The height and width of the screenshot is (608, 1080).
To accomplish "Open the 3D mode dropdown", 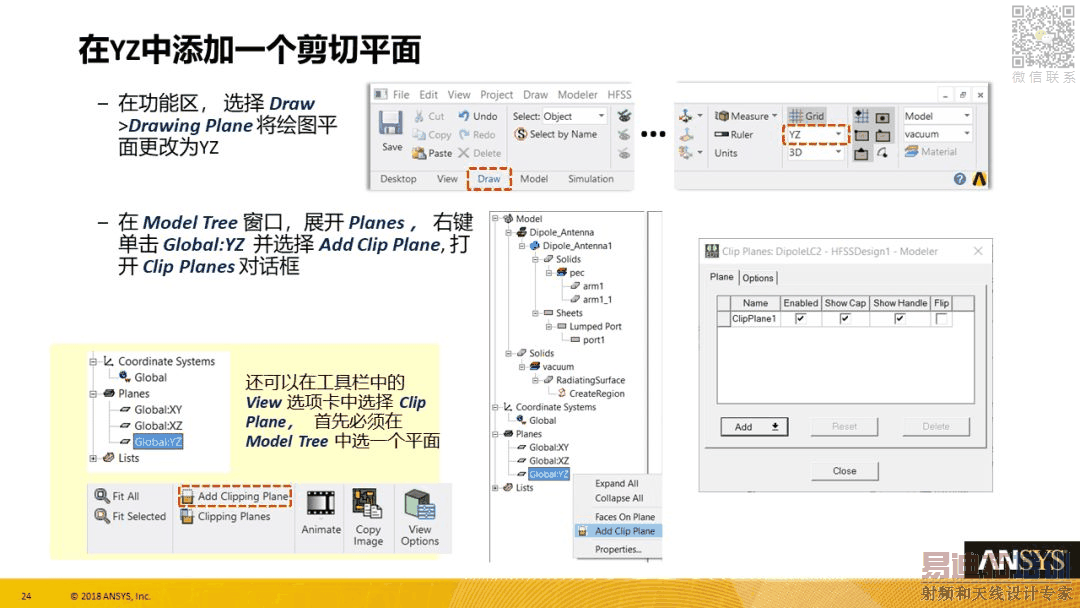I will [x=838, y=152].
